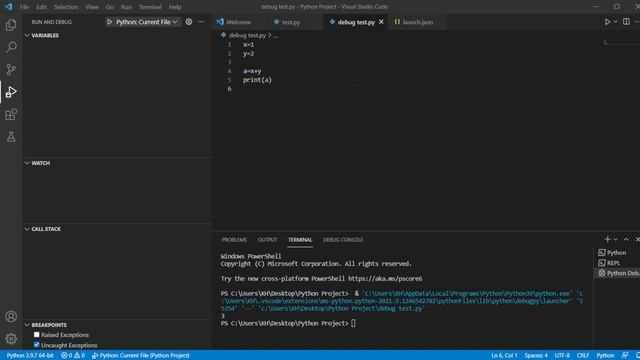Open the Selection menu
The height and width of the screenshot is (360, 640).
coord(66,7)
